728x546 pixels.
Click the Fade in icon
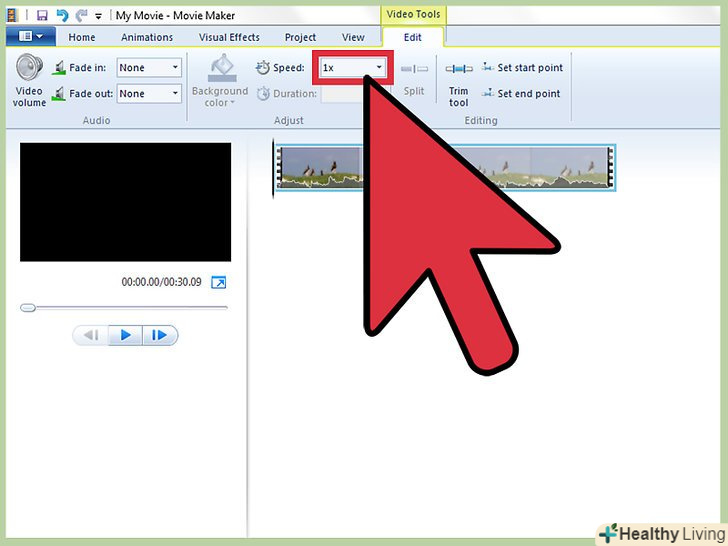[x=59, y=68]
